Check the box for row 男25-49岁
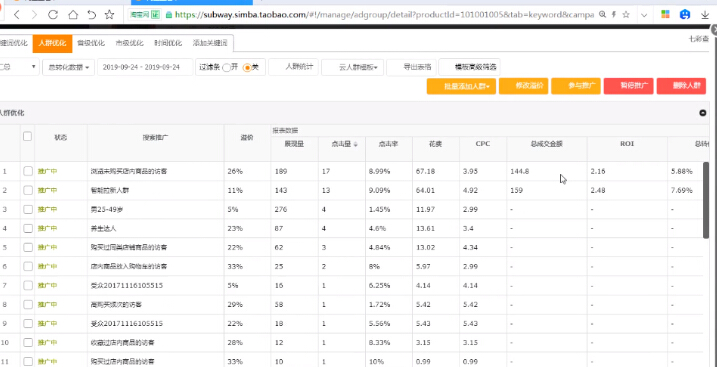This screenshot has height=367, width=717. [28, 209]
